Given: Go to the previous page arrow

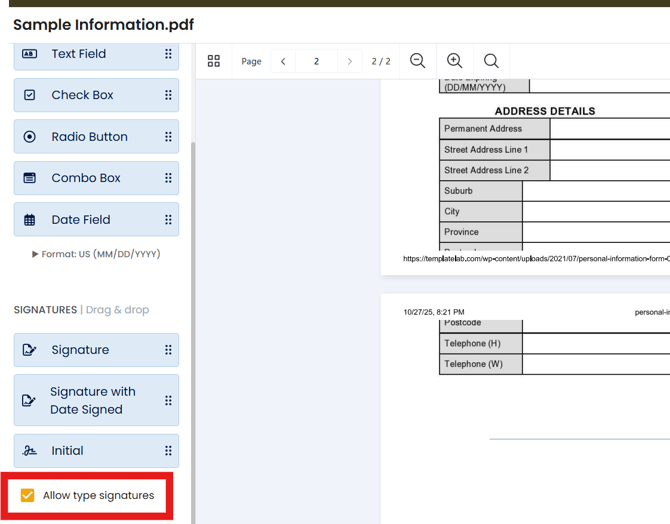Looking at the screenshot, I should [283, 61].
